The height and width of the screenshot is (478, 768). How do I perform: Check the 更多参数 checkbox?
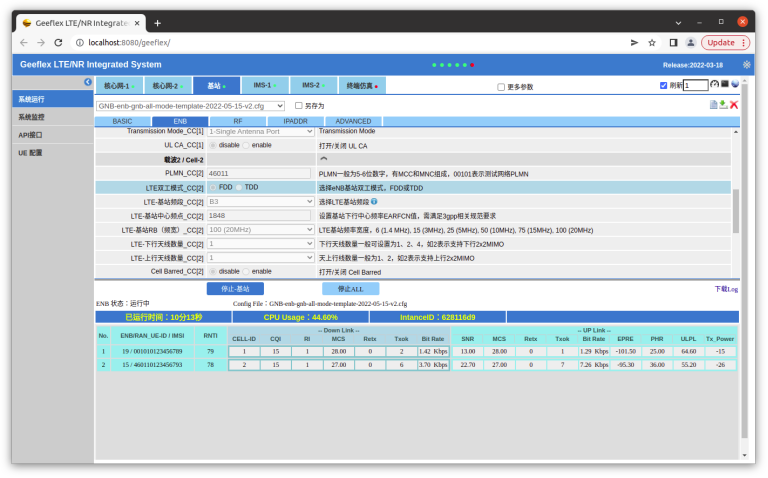point(501,87)
